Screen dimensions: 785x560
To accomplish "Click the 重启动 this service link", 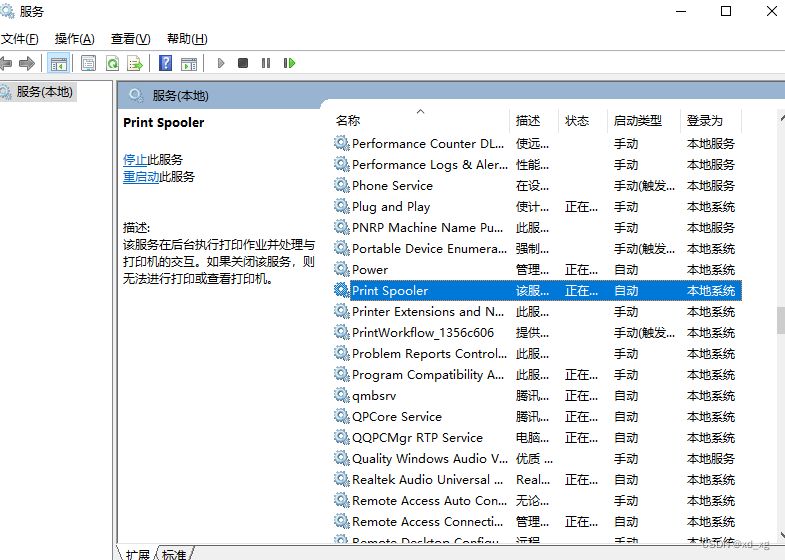I will tap(141, 177).
